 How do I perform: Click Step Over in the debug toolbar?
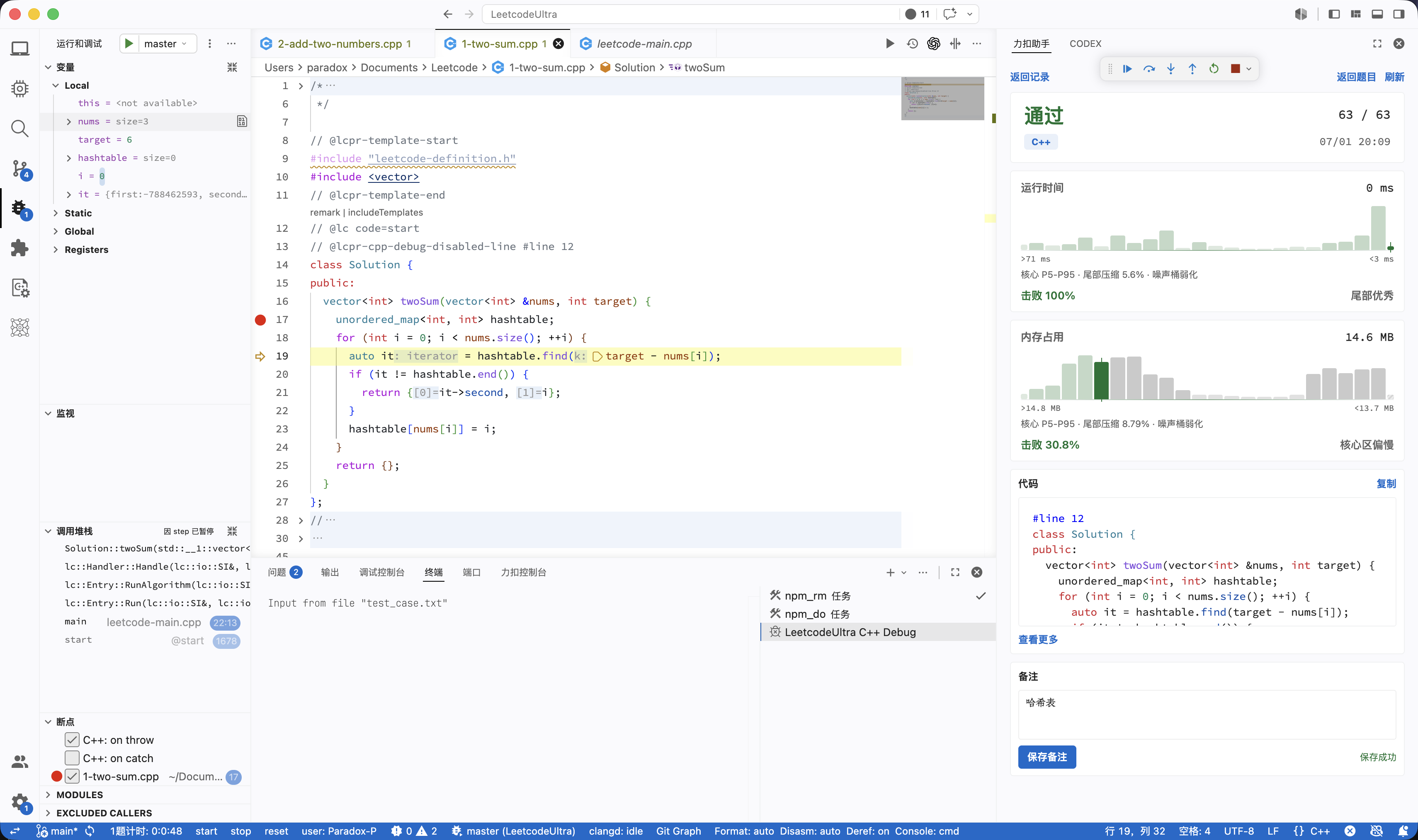click(x=1148, y=68)
